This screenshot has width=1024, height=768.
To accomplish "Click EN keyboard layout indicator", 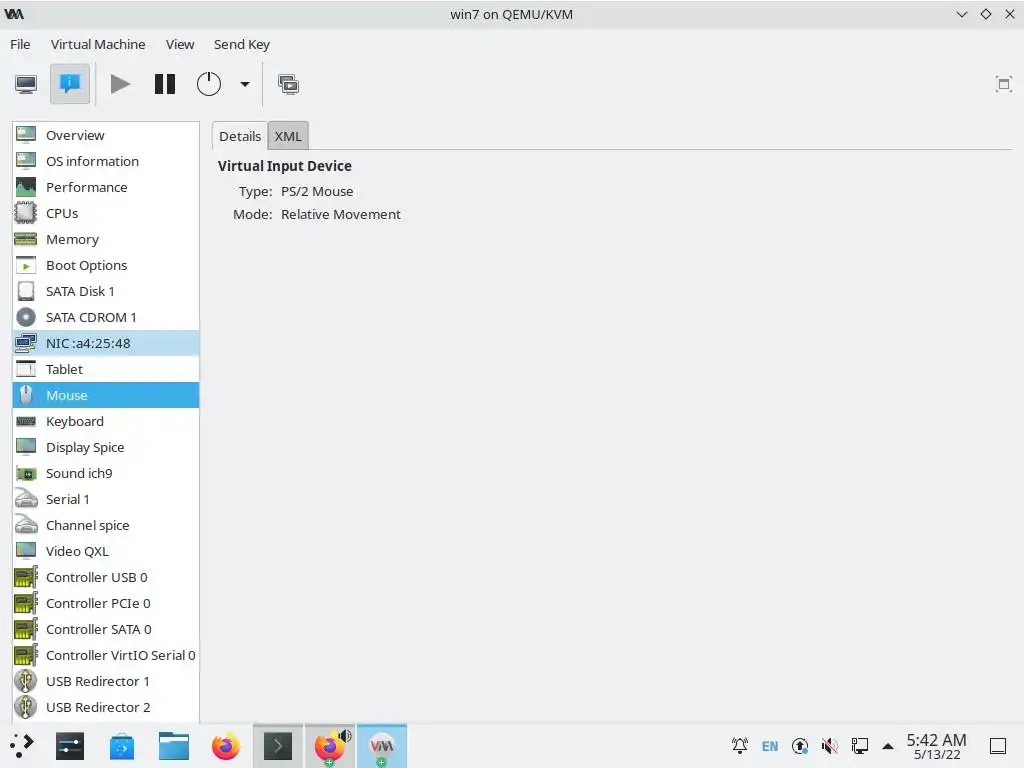I will click(770, 746).
